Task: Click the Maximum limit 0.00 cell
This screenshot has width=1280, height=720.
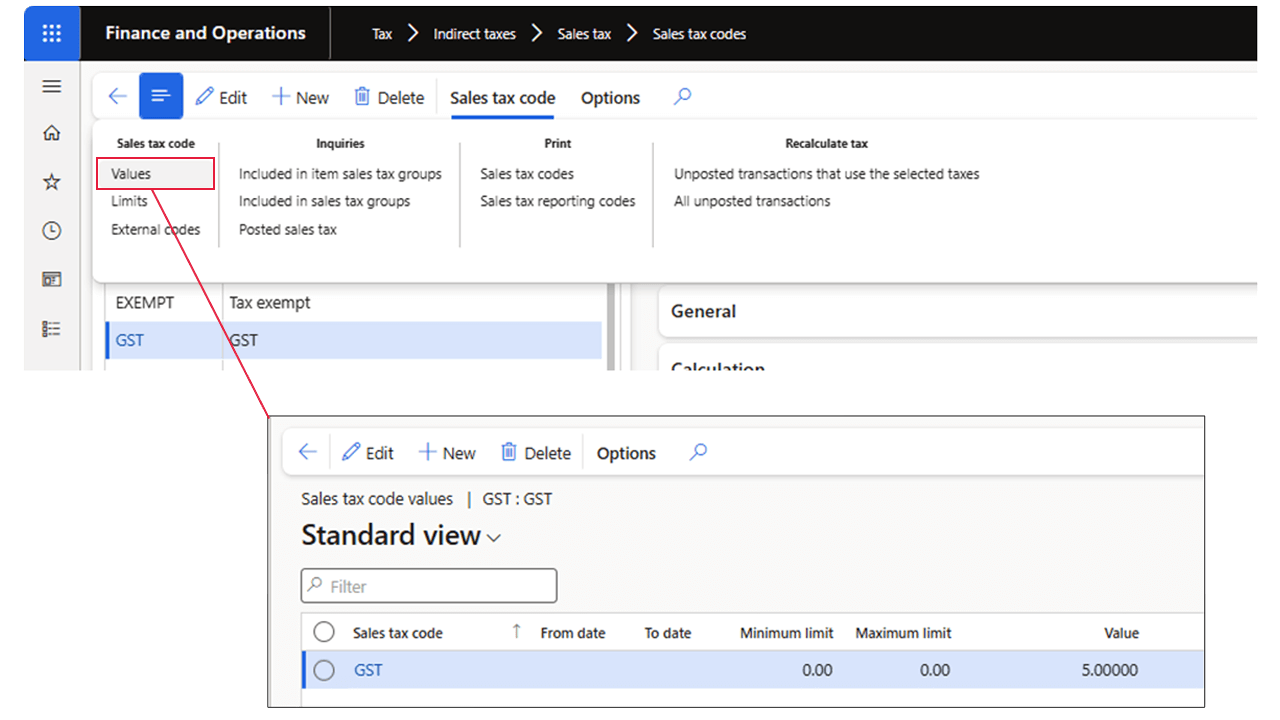Action: 935,670
